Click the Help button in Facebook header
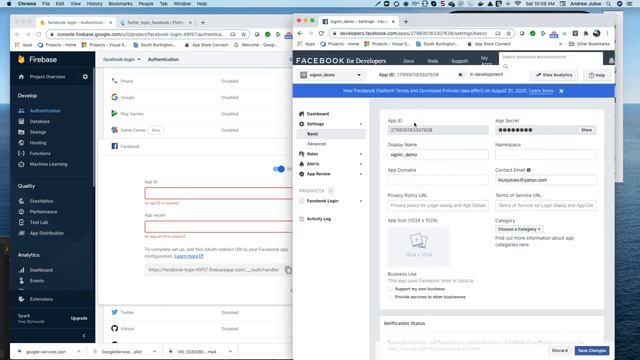Screen dimensions: 640x360 pyautogui.click(x=597, y=75)
